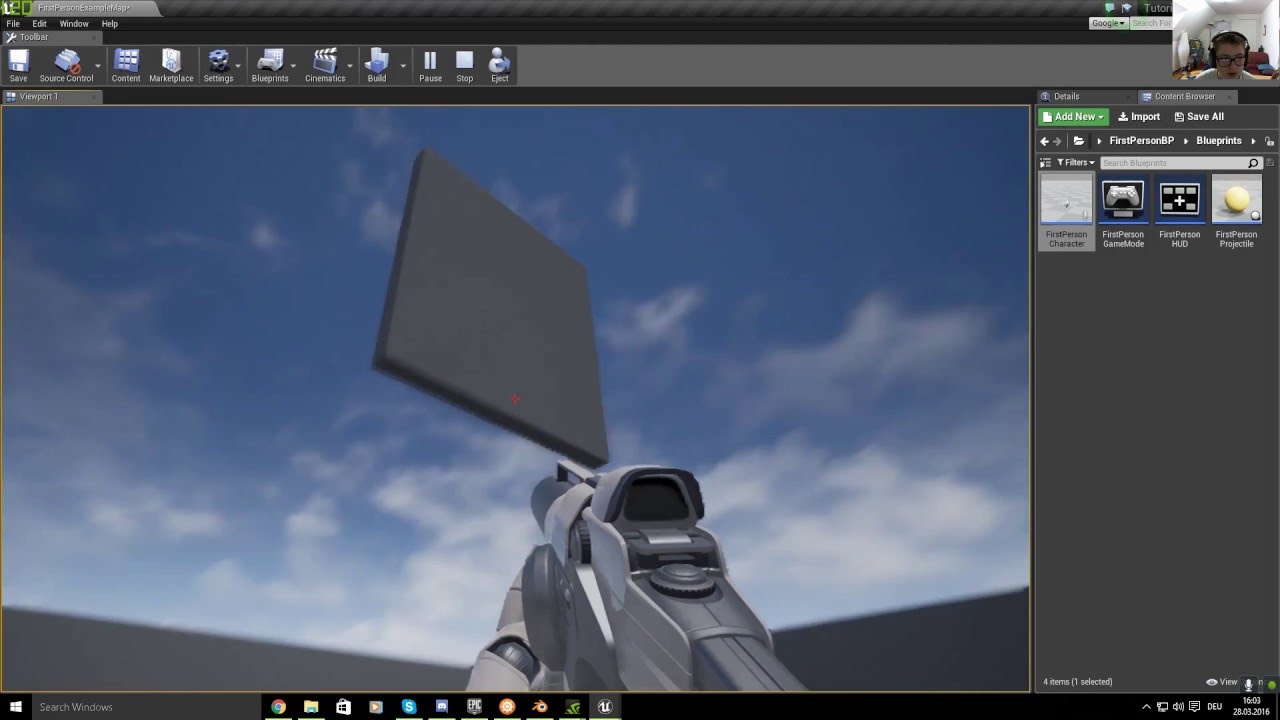1280x720 pixels.
Task: Select the FirstPersonHUD asset thumbnail
Action: (x=1180, y=198)
